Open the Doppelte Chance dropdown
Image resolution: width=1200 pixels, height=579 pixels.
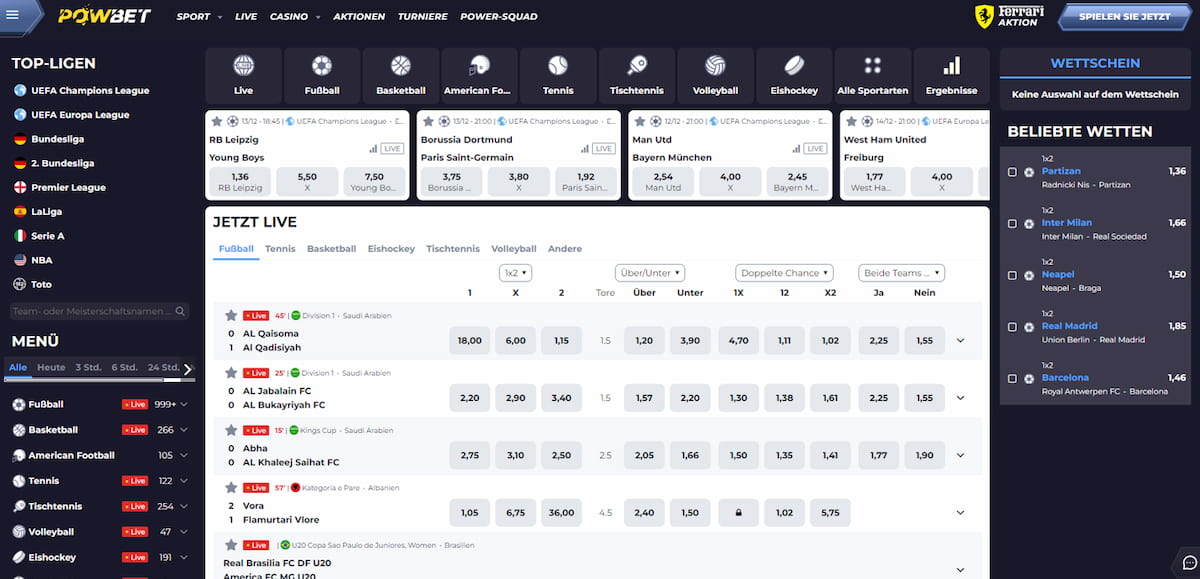[785, 272]
